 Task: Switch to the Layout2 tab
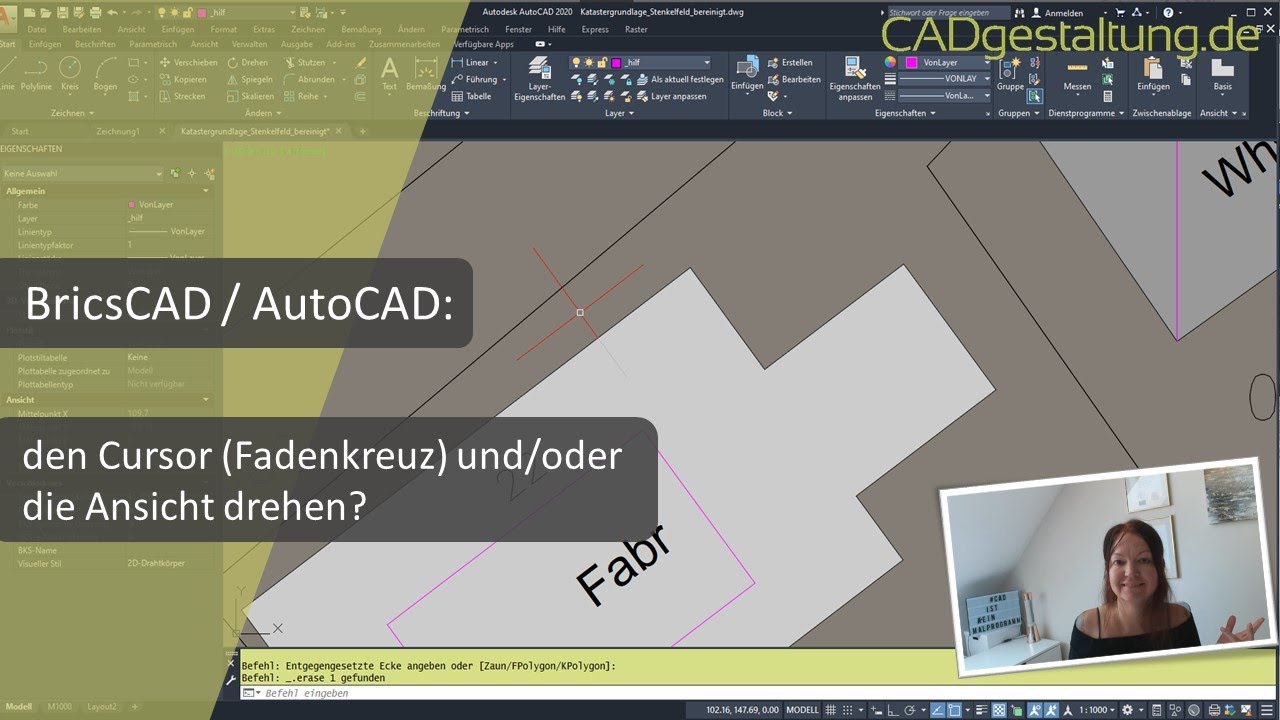tap(101, 707)
